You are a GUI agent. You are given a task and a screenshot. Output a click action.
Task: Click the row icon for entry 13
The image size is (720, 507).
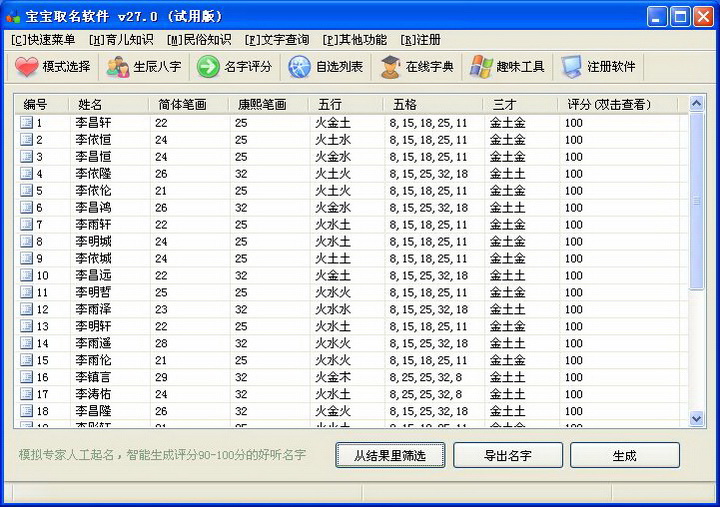click(x=27, y=327)
